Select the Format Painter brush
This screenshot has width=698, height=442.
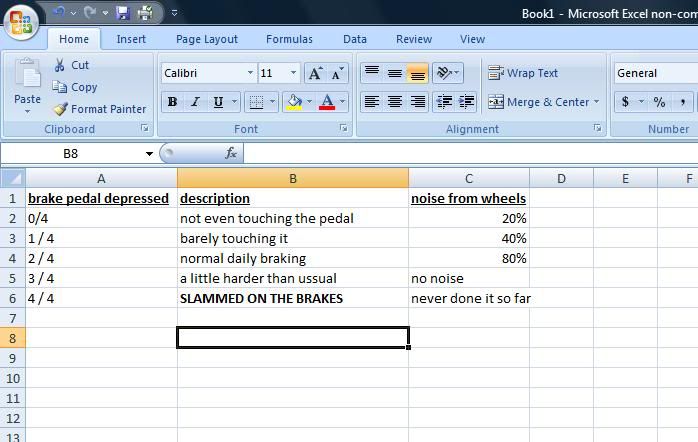(60, 109)
